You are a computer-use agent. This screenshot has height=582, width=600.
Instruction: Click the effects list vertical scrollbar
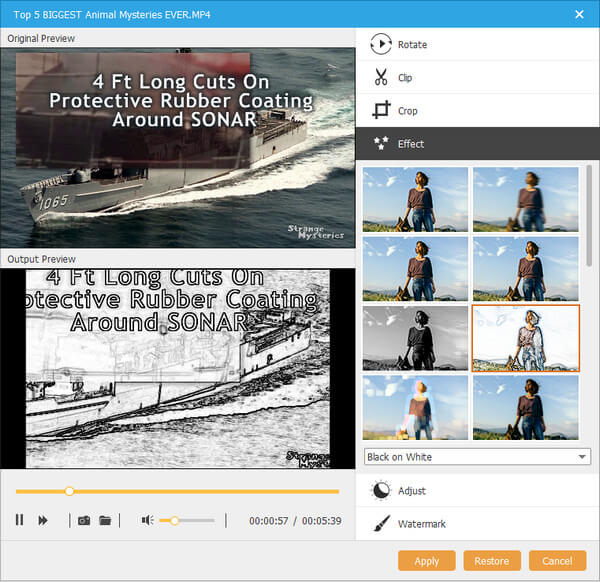[589, 210]
